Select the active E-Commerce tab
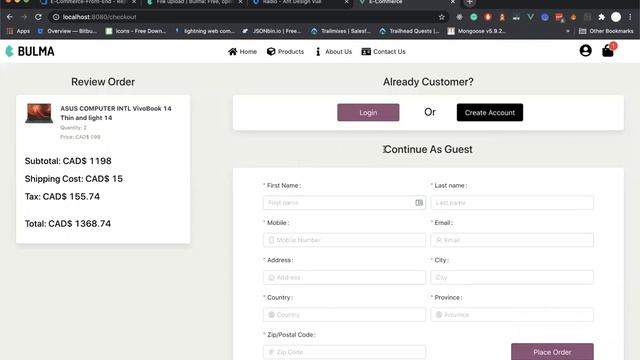640x360 pixels. pyautogui.click(x=406, y=2)
